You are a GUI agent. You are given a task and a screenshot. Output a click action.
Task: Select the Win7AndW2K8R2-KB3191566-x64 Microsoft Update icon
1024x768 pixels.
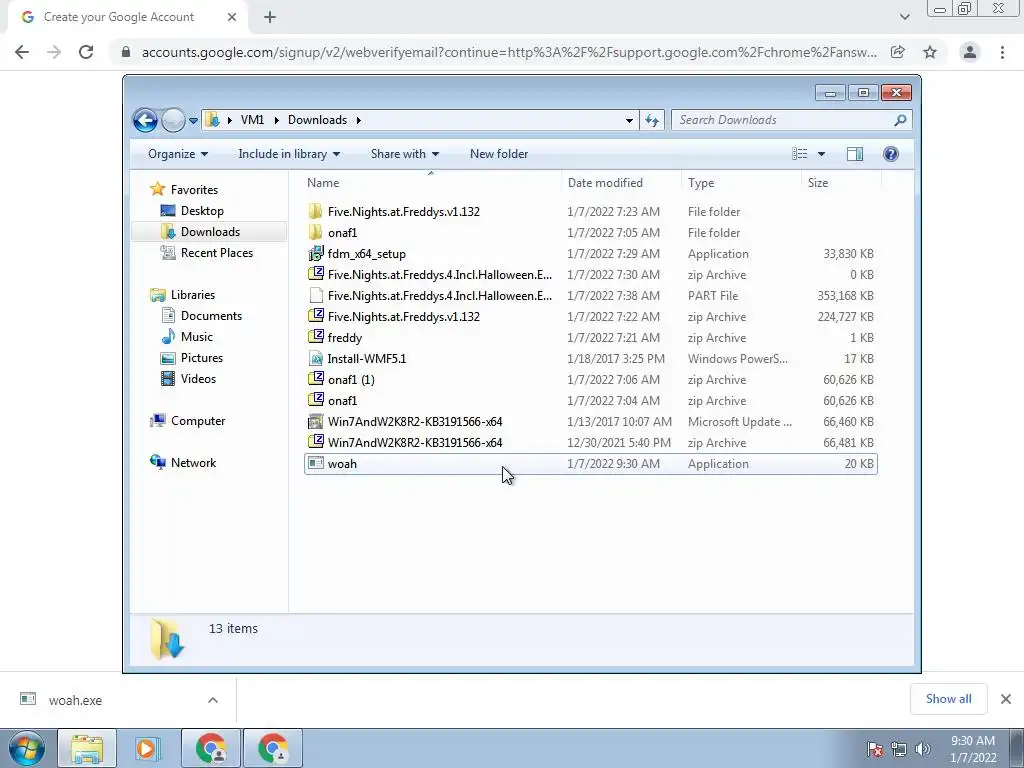(x=315, y=421)
